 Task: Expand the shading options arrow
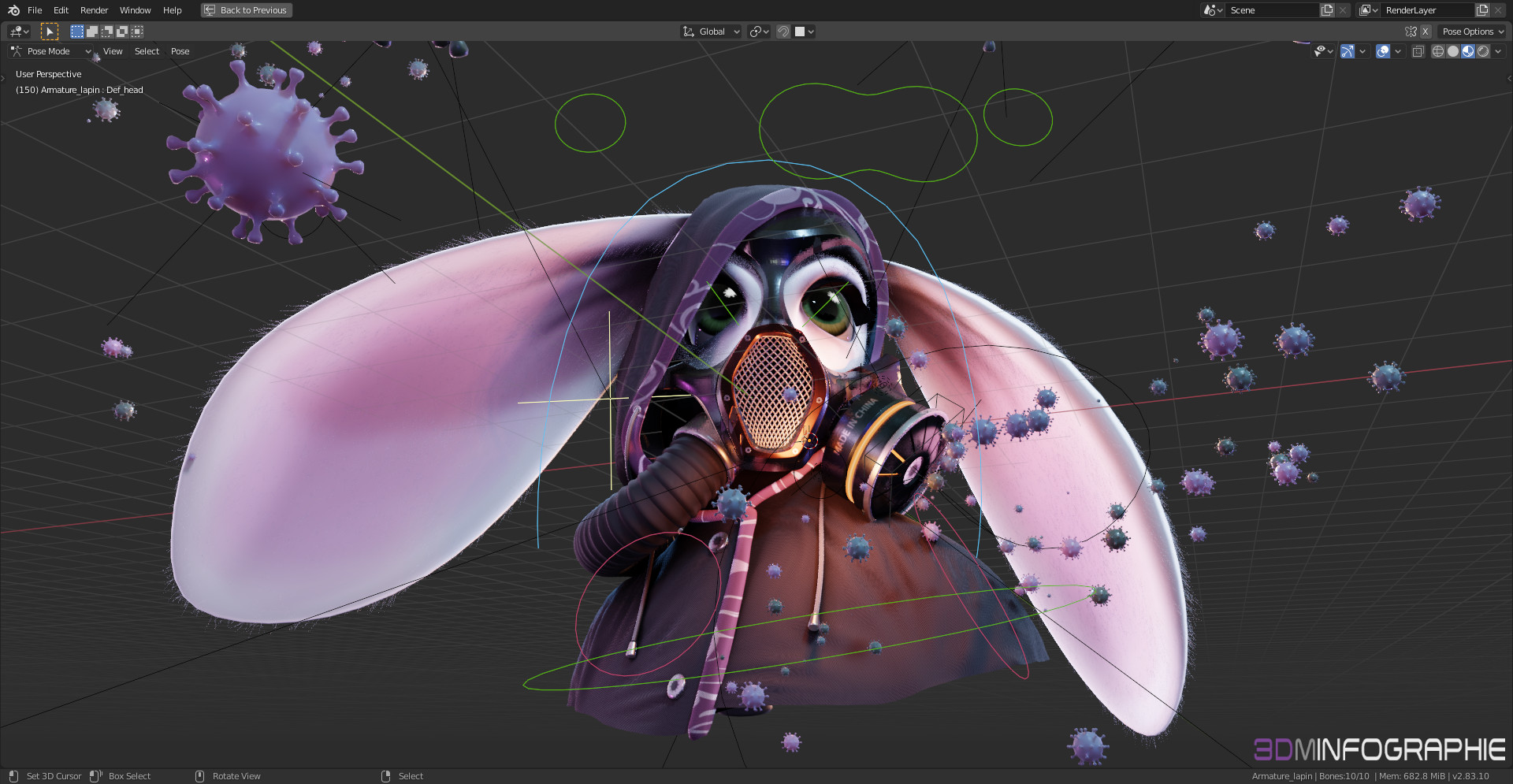coord(1498,51)
